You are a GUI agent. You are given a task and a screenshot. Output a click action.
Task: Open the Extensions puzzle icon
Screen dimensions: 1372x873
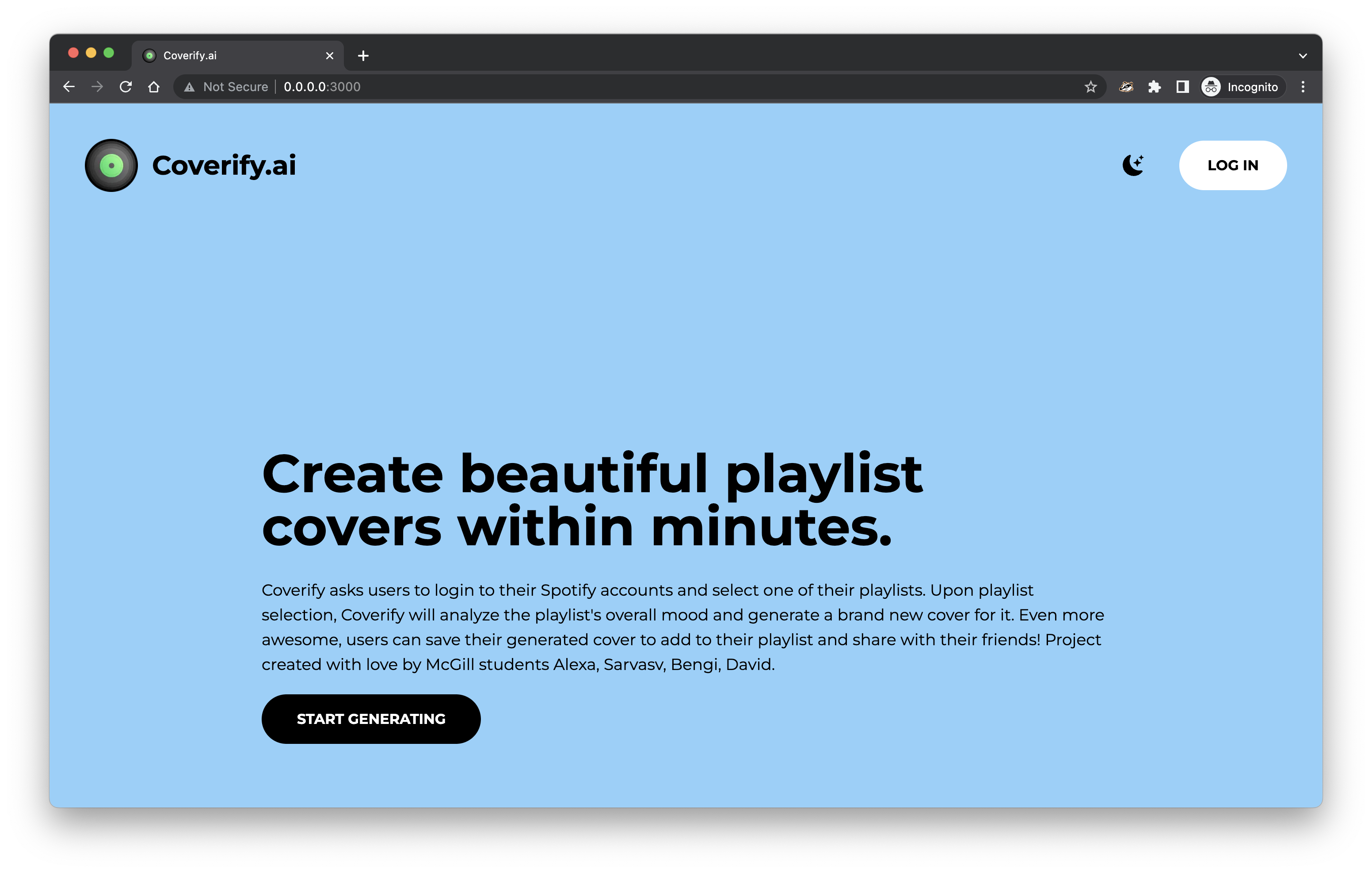tap(1154, 87)
